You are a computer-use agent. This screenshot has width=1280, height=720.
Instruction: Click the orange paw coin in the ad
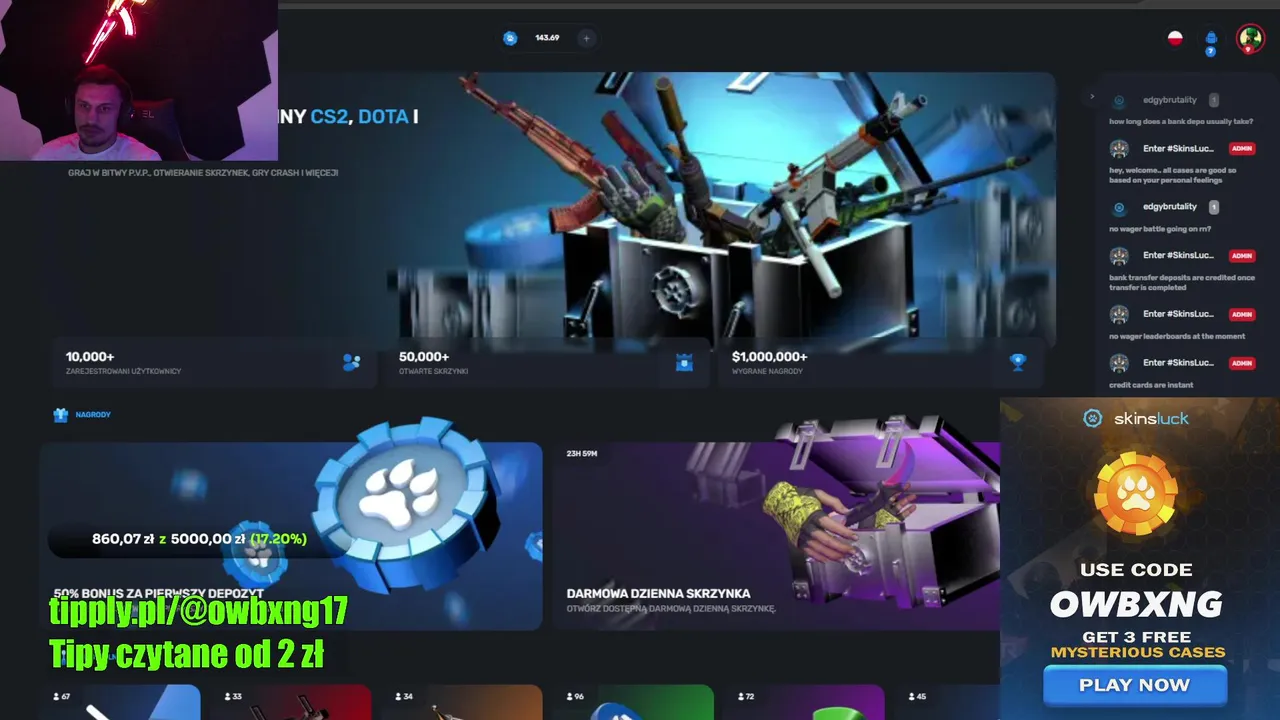1136,494
